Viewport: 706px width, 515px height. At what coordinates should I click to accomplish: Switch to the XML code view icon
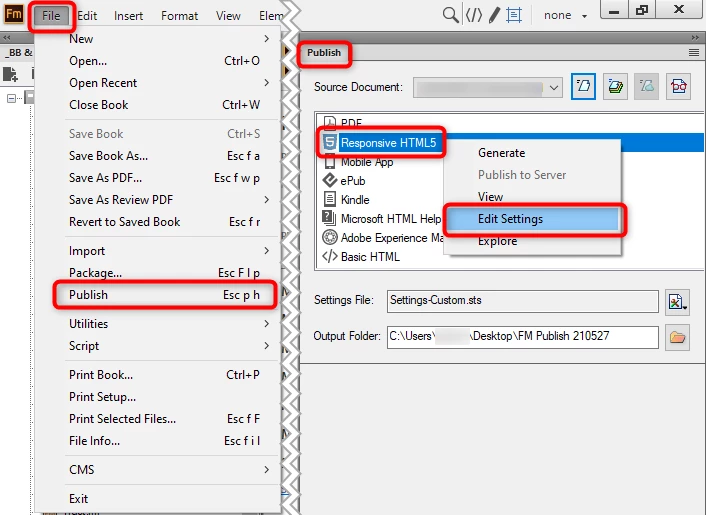point(474,15)
